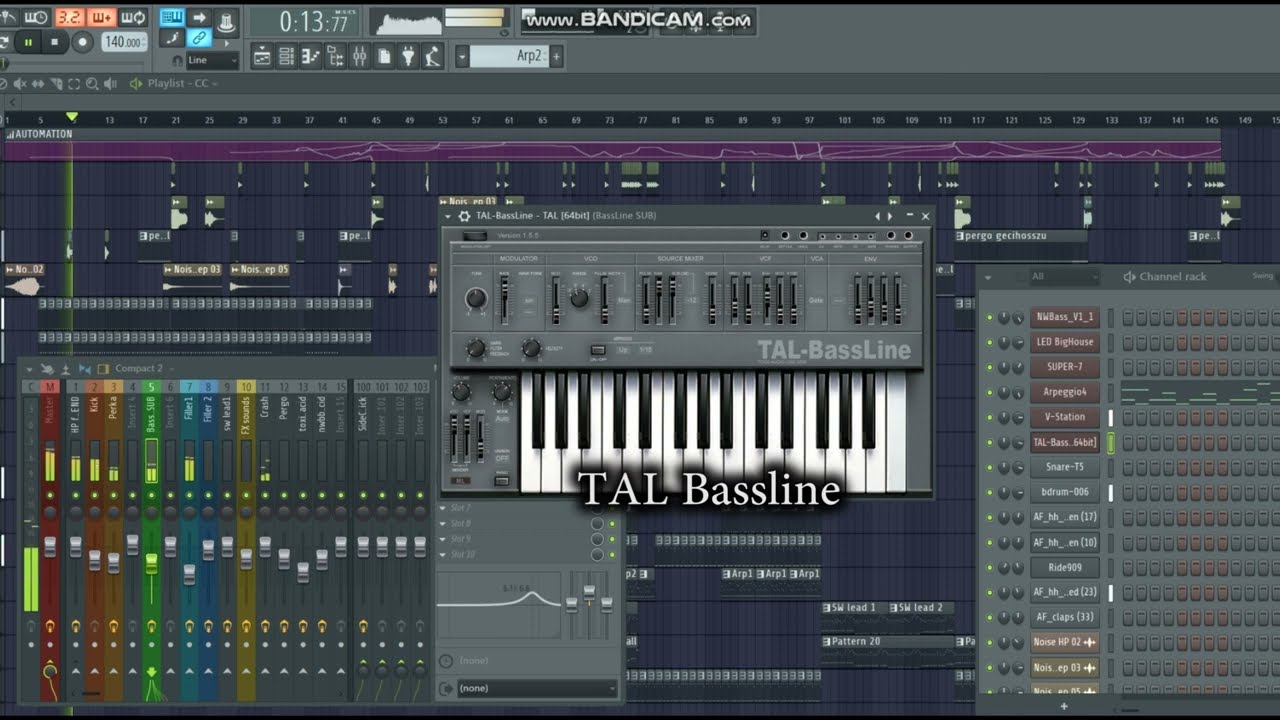Click the Bass SUB track volume fader

(x=151, y=563)
